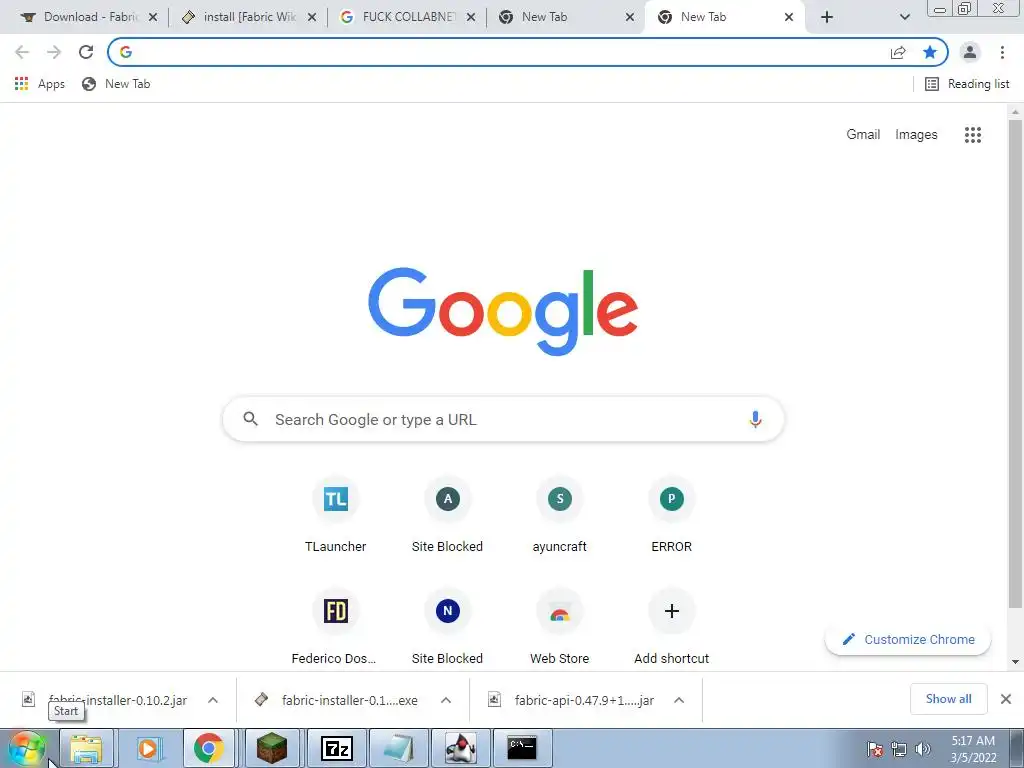Start voice search with microphone icon
Screen dimensions: 1024x768
[755, 419]
